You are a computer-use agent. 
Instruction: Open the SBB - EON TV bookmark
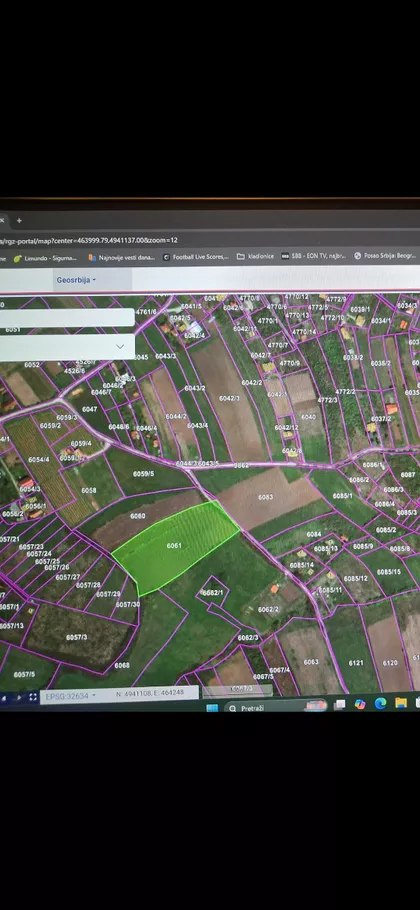coord(314,255)
